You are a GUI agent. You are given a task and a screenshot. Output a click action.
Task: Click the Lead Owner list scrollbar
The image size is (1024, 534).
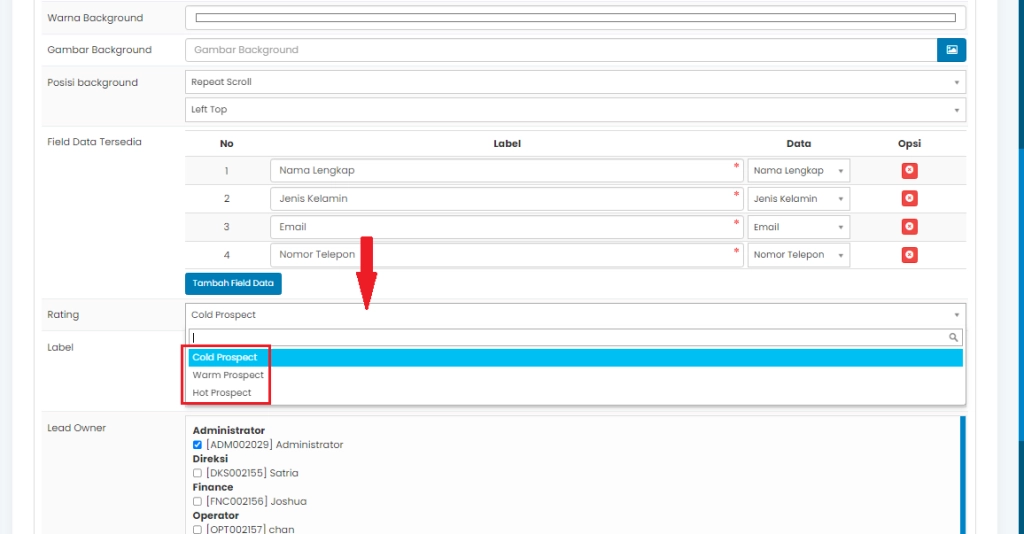[963, 475]
